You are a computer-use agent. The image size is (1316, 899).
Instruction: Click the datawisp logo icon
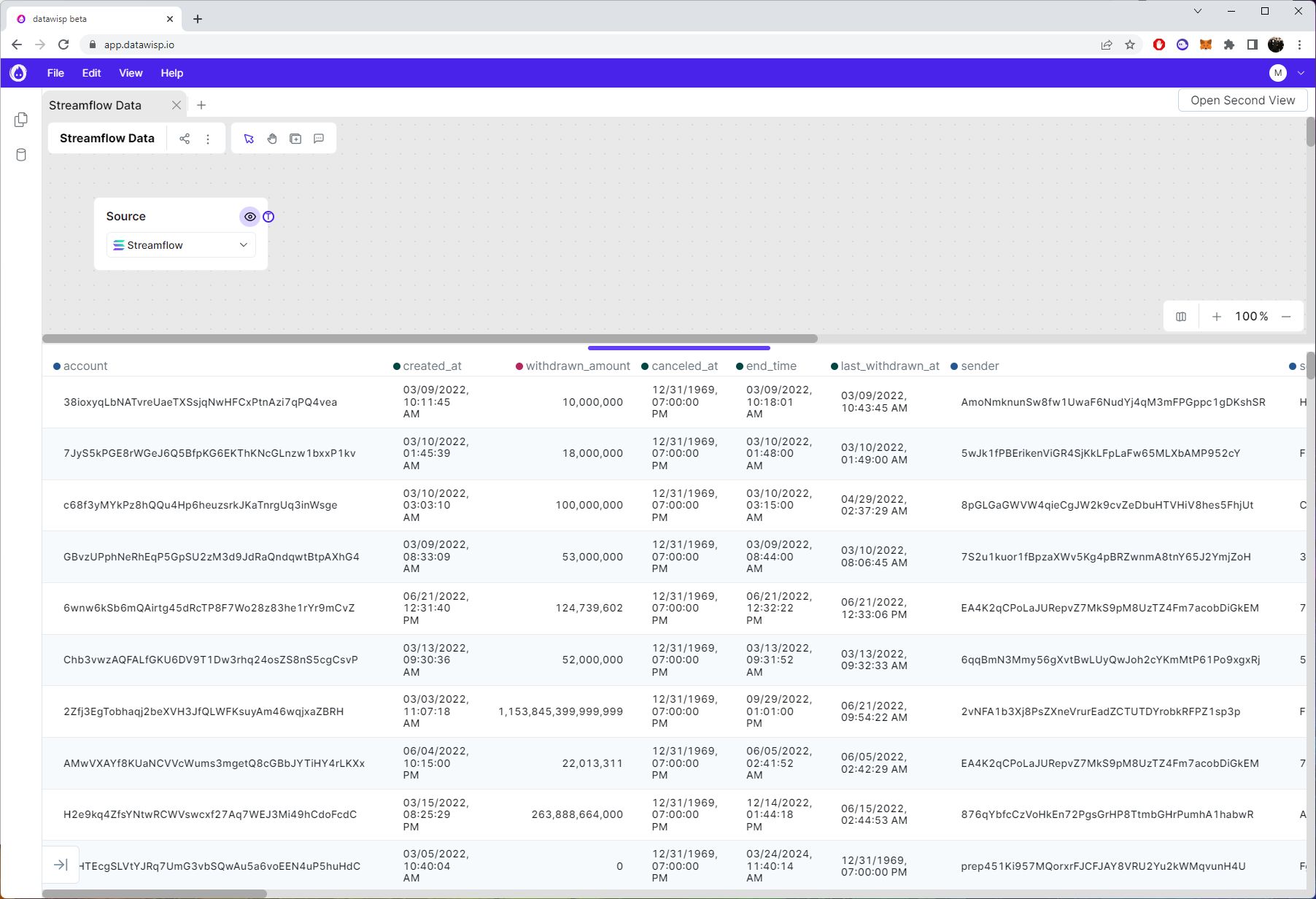pyautogui.click(x=18, y=73)
